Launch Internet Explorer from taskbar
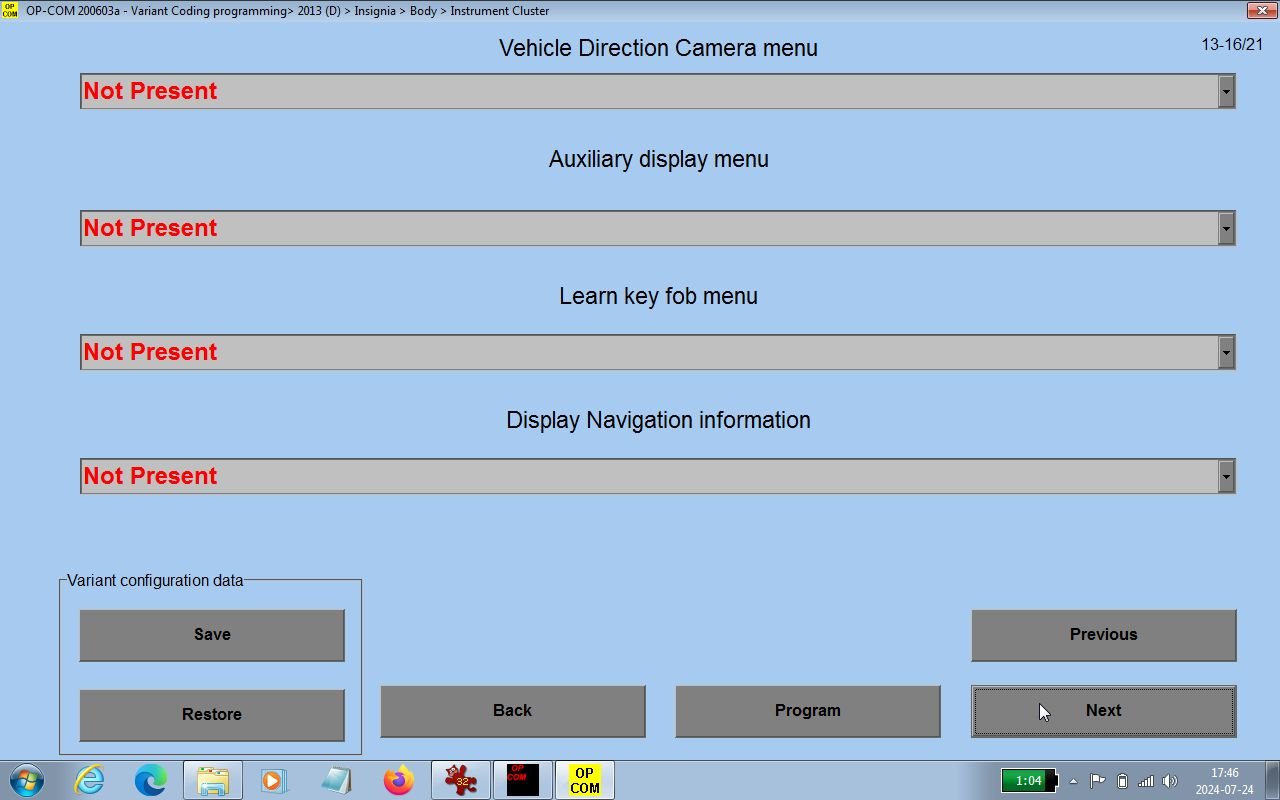 click(89, 780)
